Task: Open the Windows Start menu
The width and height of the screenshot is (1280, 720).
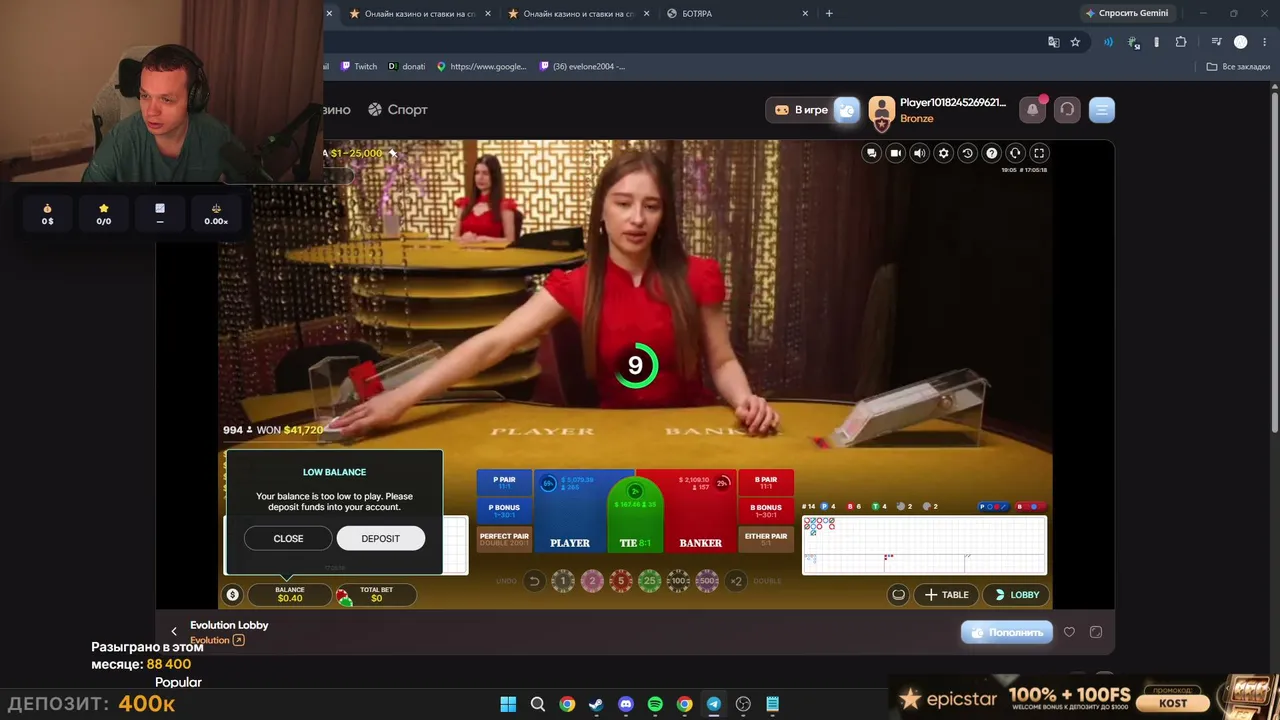Action: tap(508, 704)
